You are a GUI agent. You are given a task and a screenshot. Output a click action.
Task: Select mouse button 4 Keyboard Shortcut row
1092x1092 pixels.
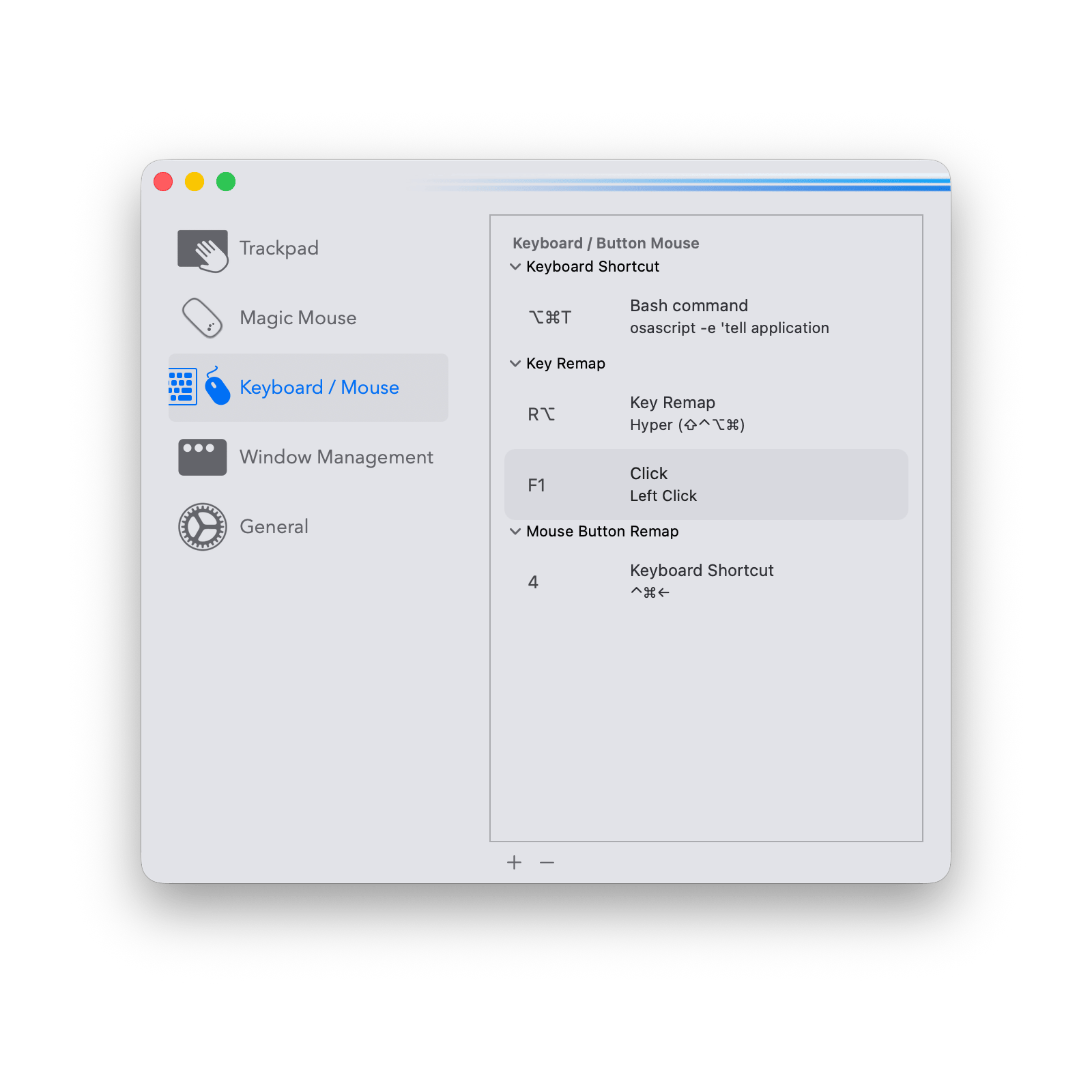point(706,581)
